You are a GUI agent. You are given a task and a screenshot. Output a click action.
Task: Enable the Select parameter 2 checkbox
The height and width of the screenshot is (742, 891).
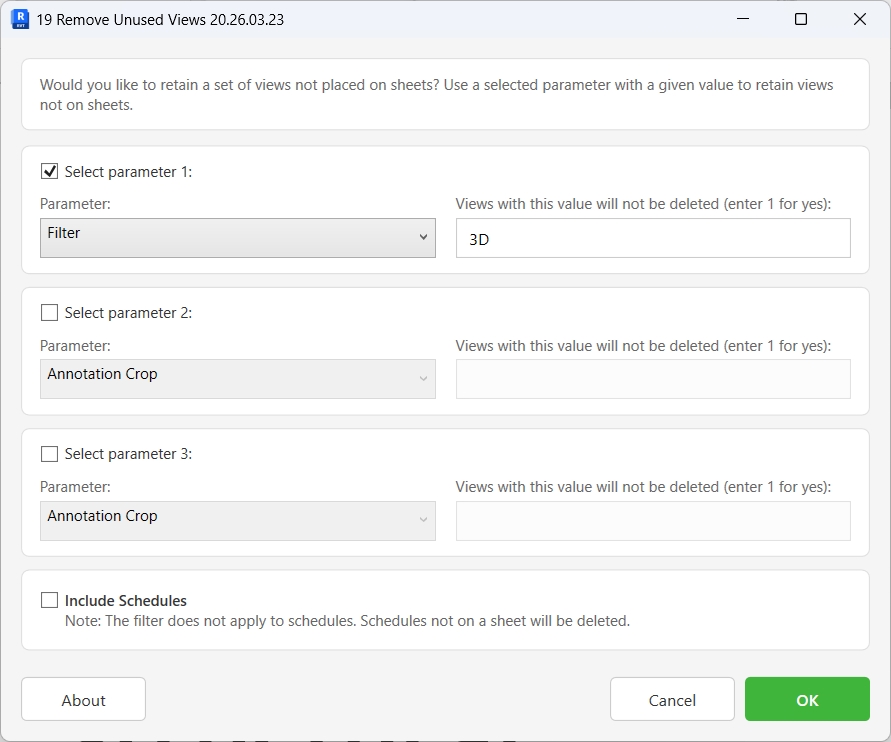point(49,312)
